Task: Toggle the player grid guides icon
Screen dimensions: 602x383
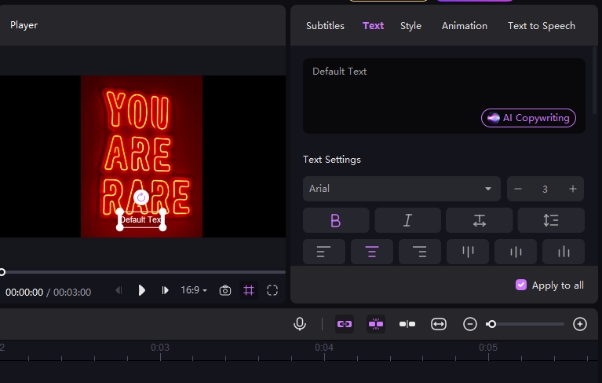Action: click(x=249, y=291)
